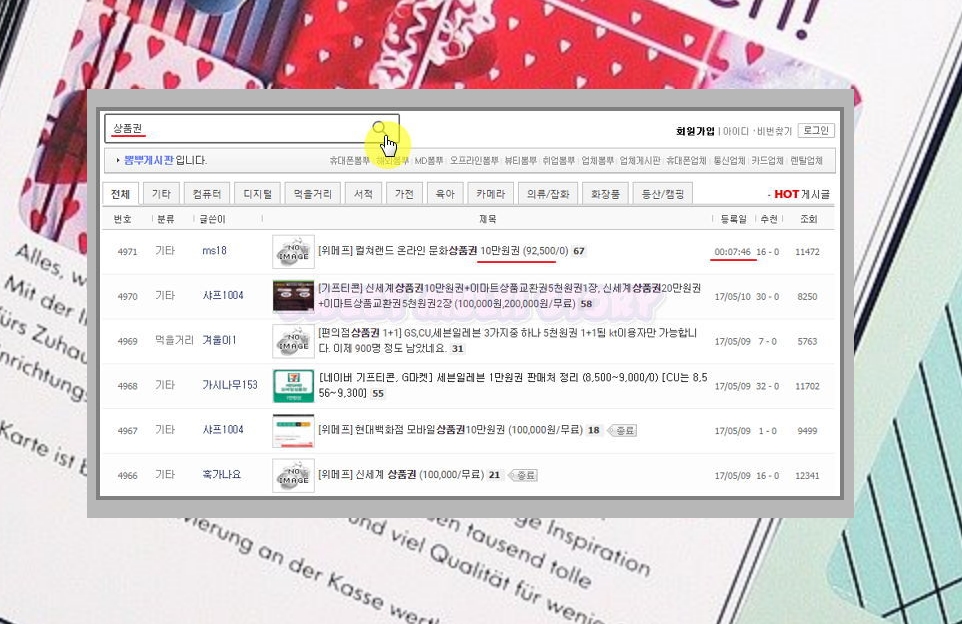Open the HOT 게시글 link
This screenshot has height=624, width=962.
pyautogui.click(x=801, y=194)
